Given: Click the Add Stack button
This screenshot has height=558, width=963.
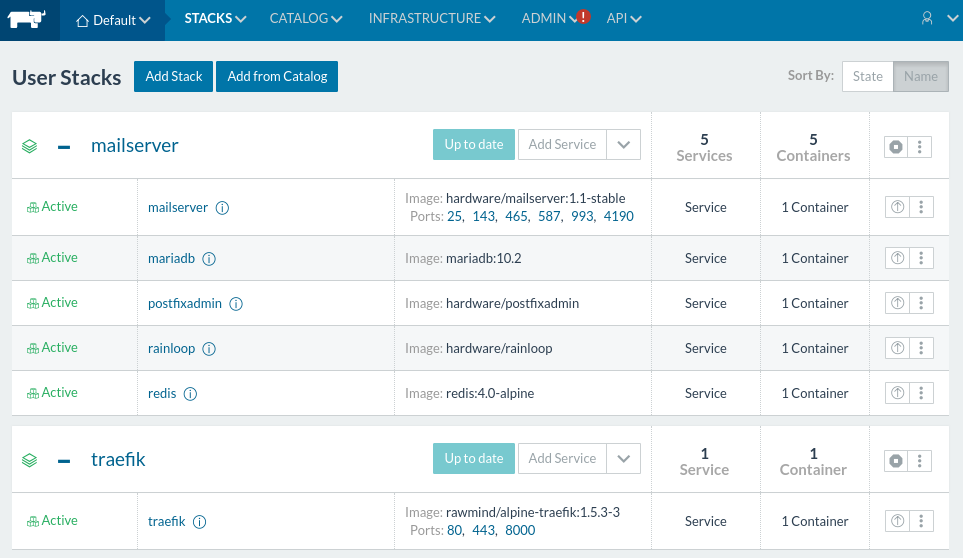Looking at the screenshot, I should [x=174, y=76].
